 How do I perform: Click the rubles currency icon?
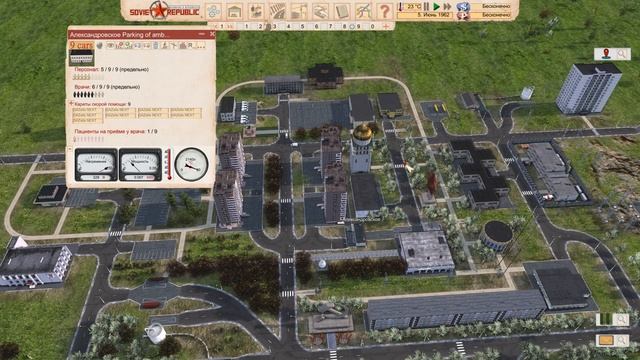click(463, 7)
